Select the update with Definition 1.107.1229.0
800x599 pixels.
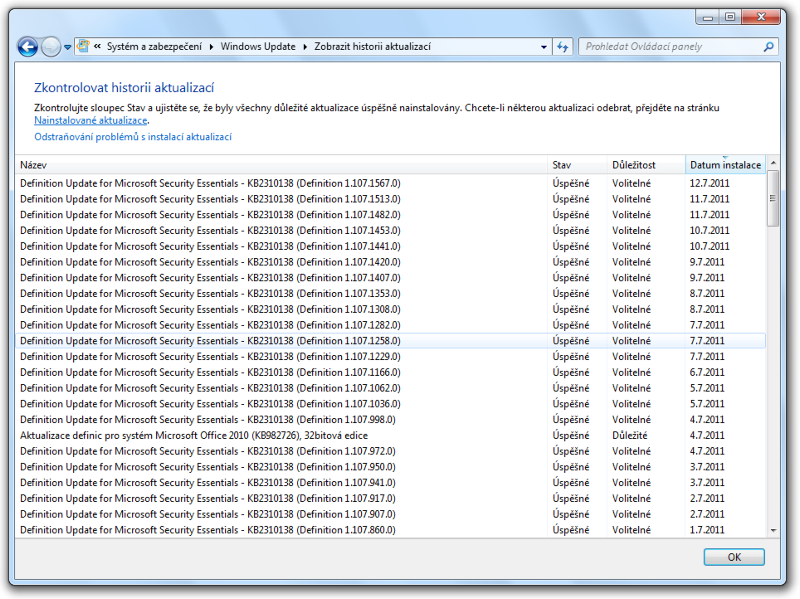pyautogui.click(x=391, y=357)
